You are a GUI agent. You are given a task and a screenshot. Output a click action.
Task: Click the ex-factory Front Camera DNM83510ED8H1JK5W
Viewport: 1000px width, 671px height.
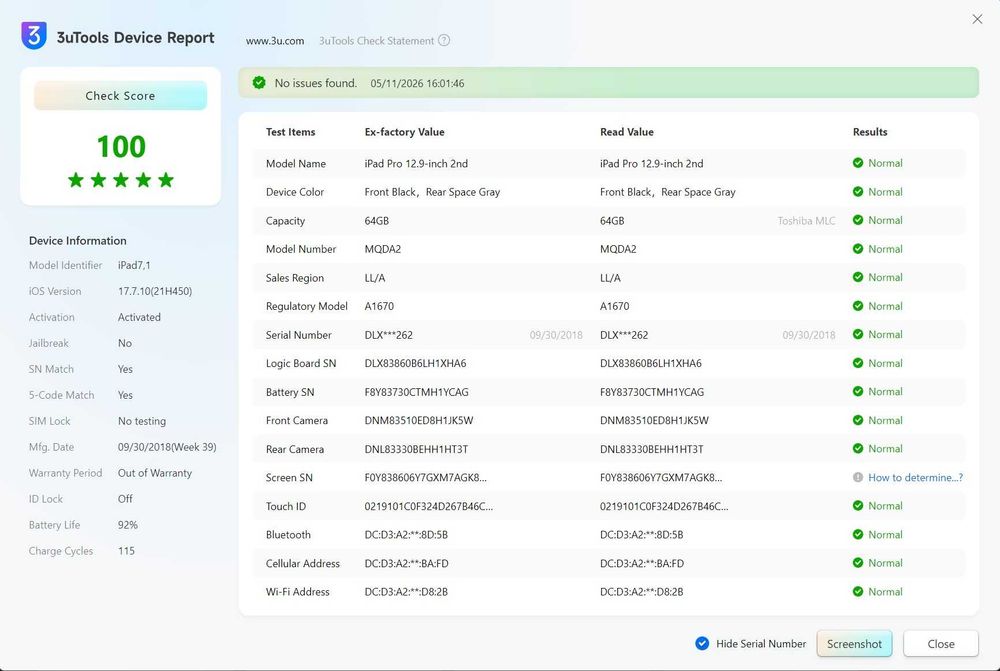419,420
